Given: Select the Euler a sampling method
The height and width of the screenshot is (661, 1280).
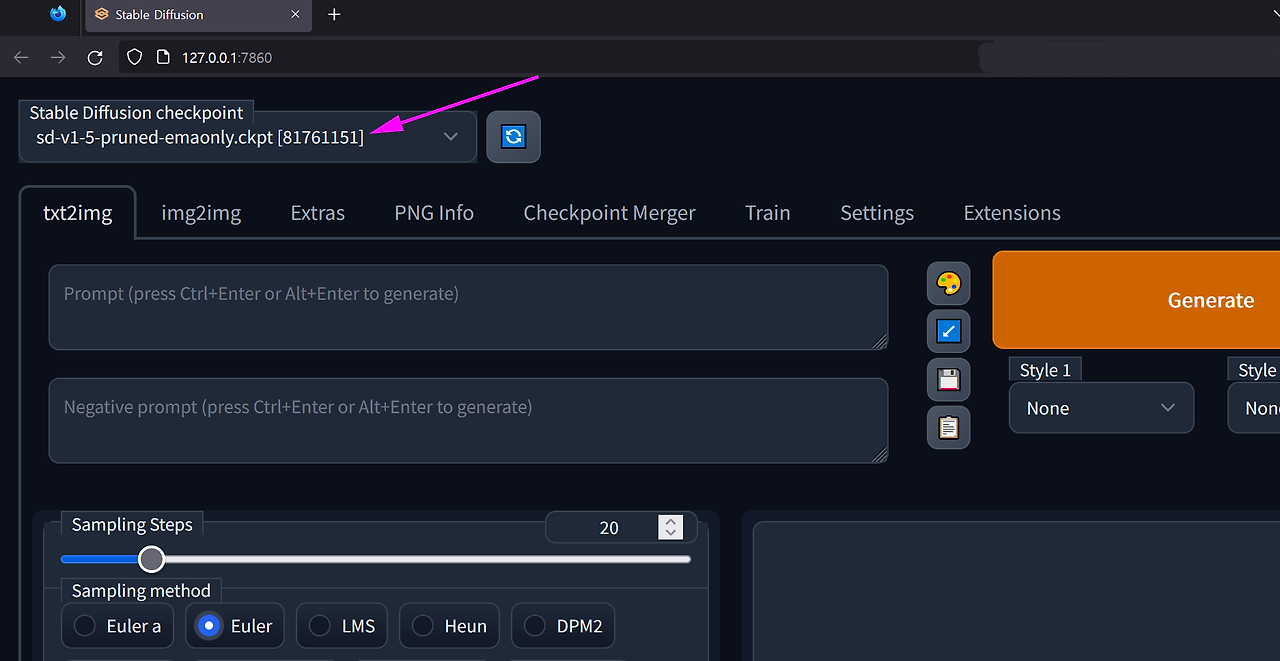Looking at the screenshot, I should pyautogui.click(x=117, y=625).
